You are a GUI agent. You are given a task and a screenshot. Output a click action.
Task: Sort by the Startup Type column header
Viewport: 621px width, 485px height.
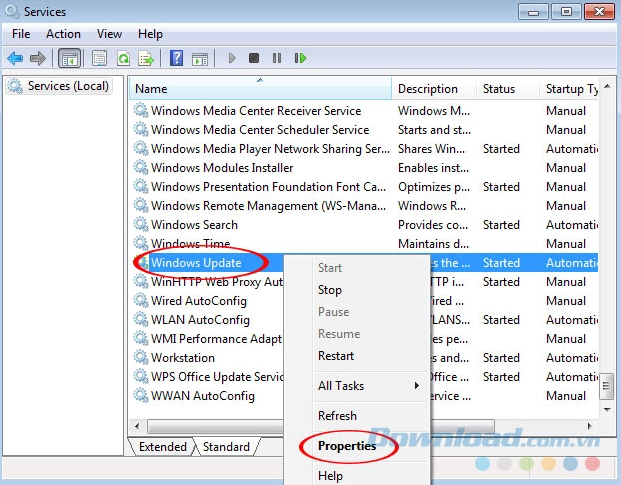click(x=570, y=89)
